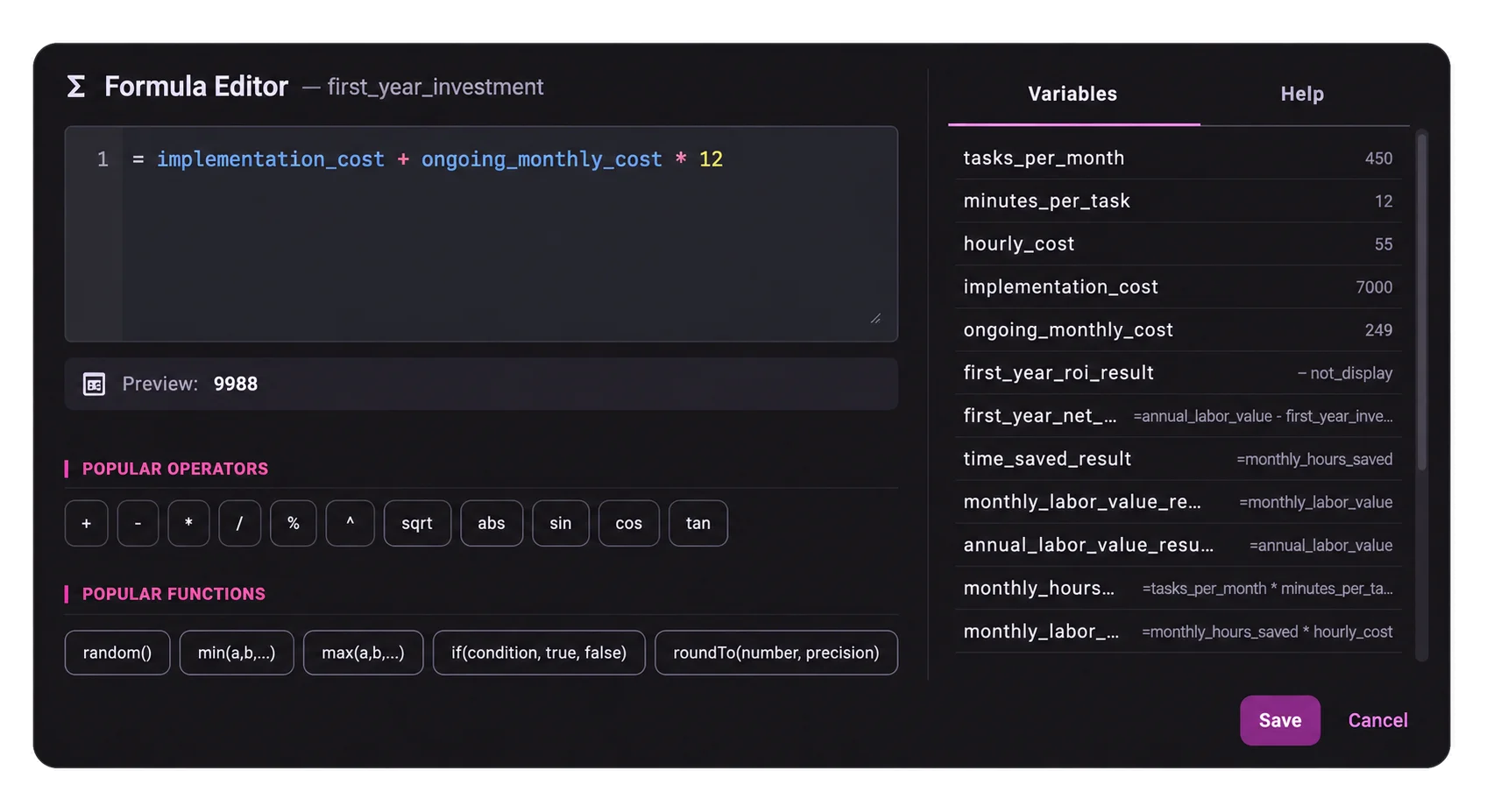Cancel the formula editor
The width and height of the screenshot is (1487, 812).
click(1377, 720)
